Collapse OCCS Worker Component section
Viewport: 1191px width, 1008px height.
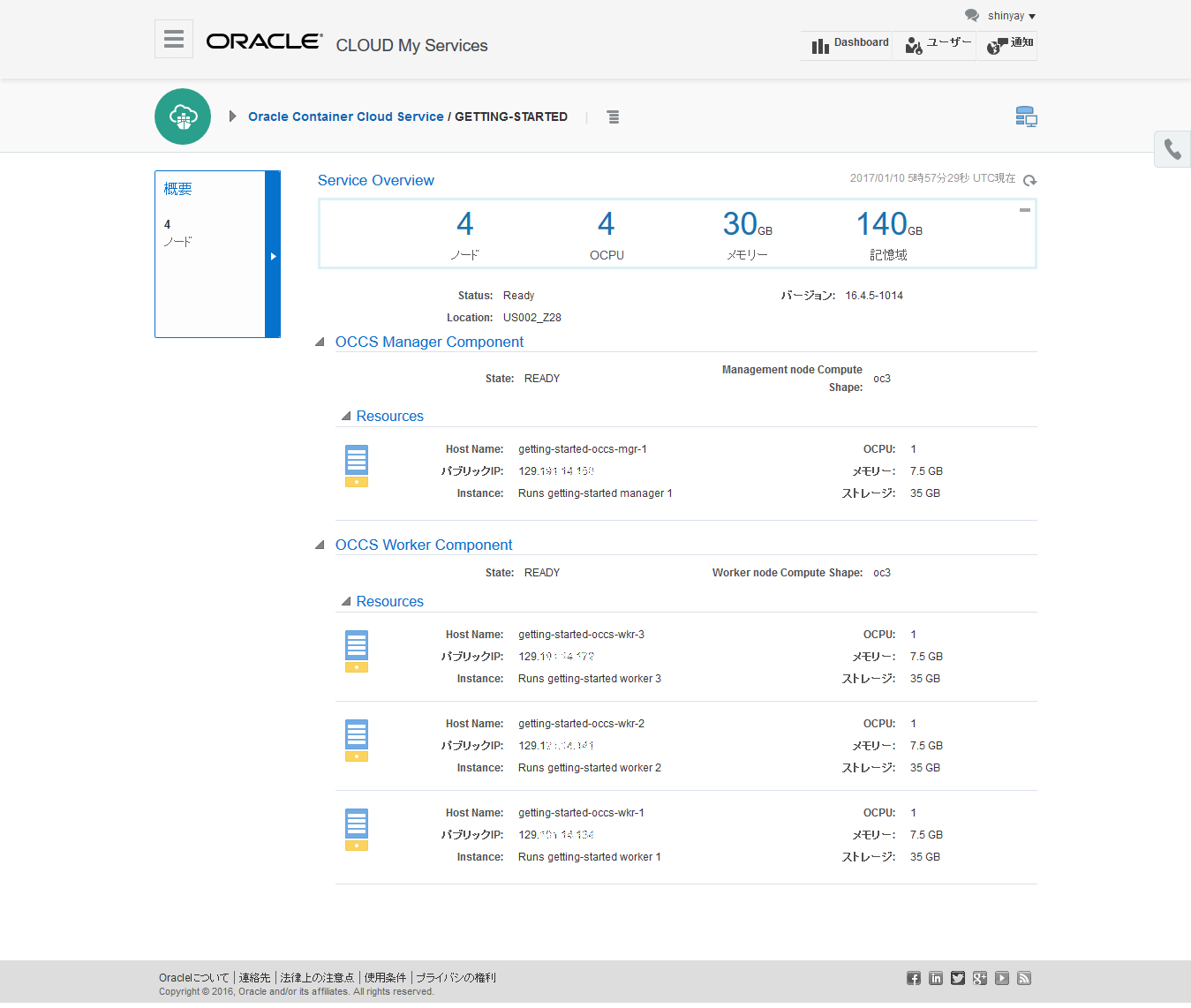[x=320, y=545]
